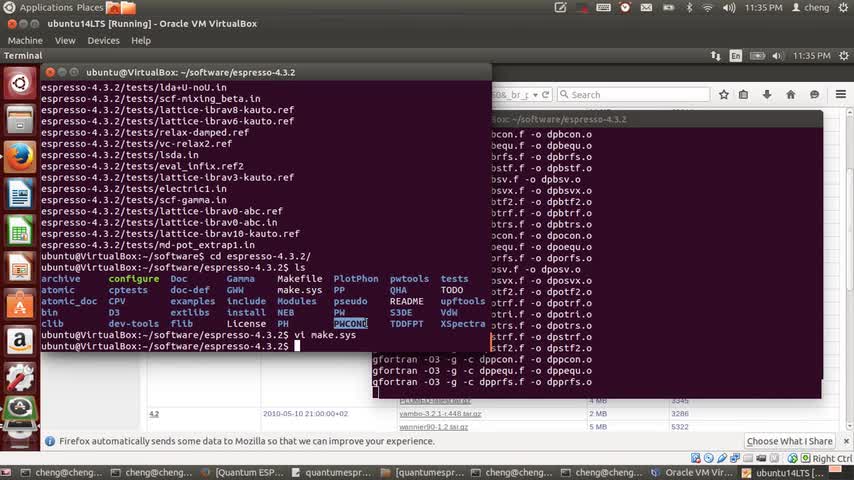Click the VirtualBox hard disk activity icon
This screenshot has height=480, width=854.
[696, 458]
